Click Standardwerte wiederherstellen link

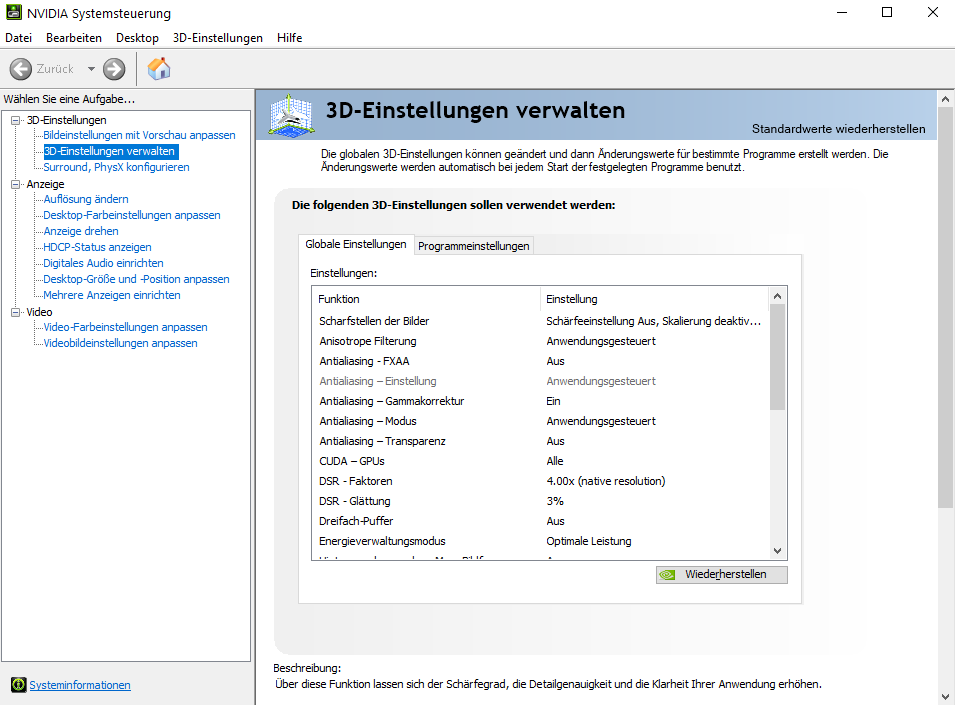(x=838, y=128)
